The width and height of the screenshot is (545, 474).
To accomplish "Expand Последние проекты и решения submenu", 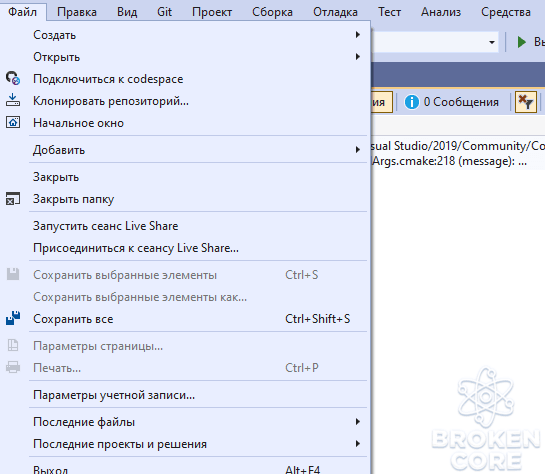I will tap(184, 444).
